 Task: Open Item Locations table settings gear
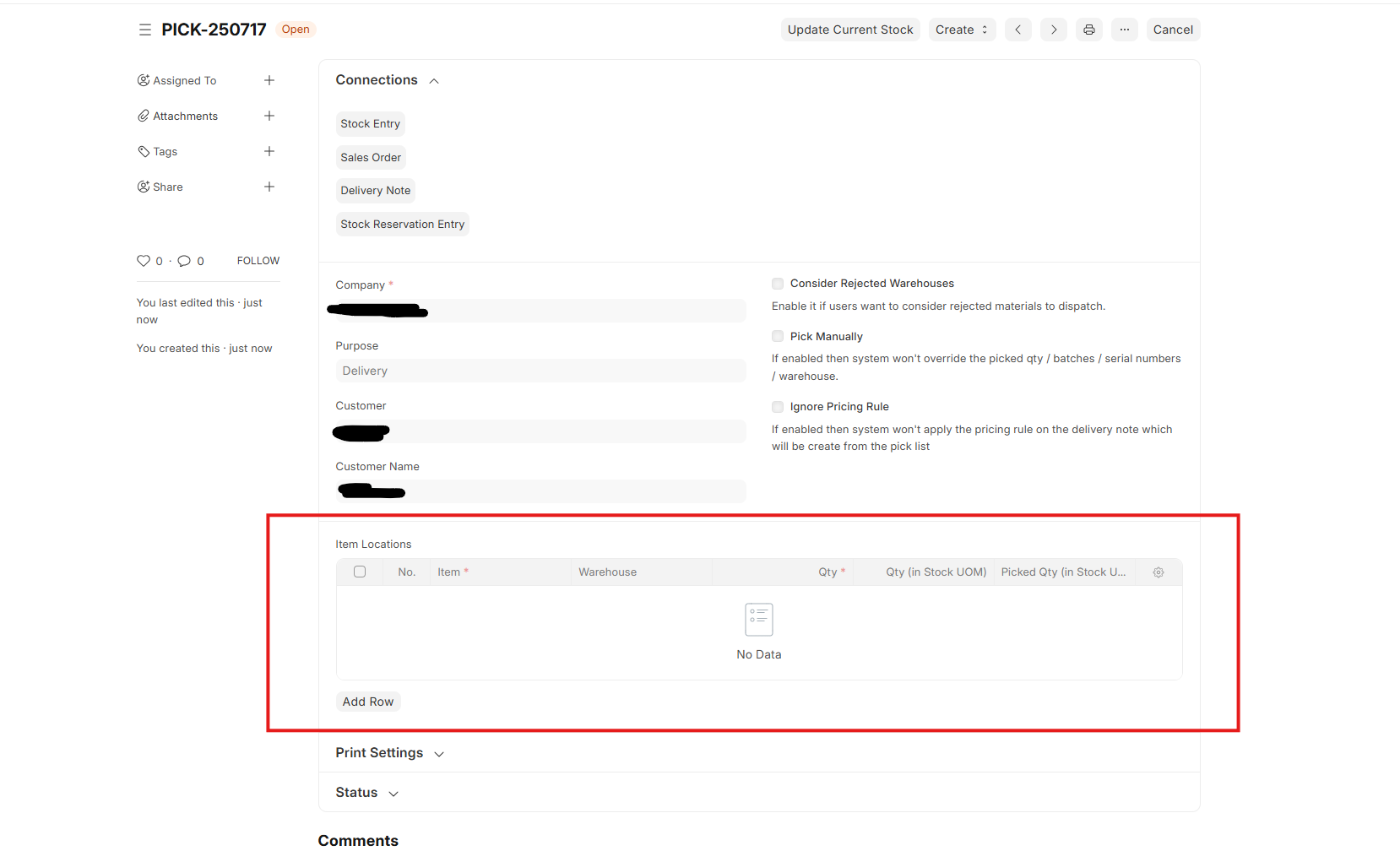click(x=1159, y=572)
